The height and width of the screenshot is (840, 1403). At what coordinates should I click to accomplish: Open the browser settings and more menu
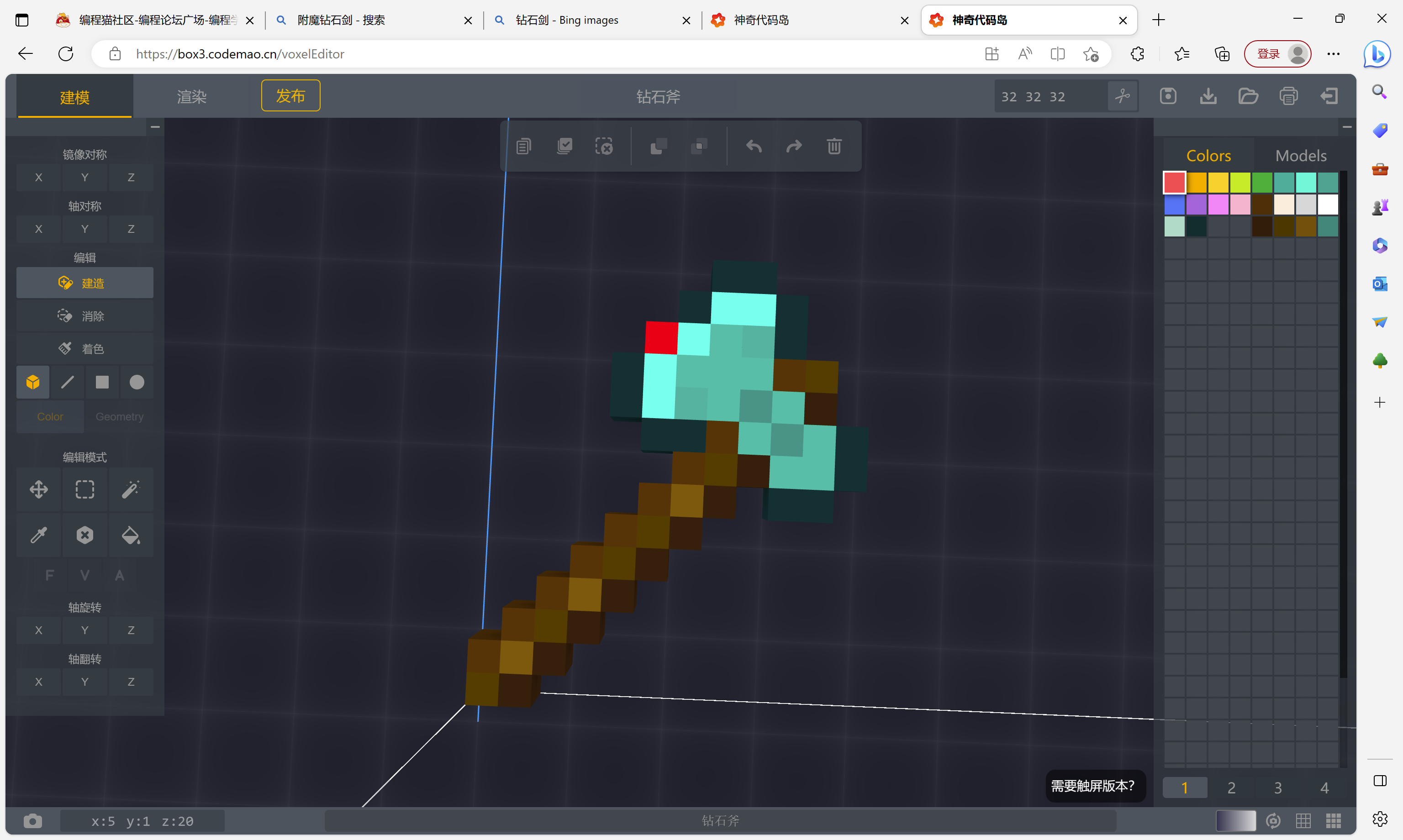coord(1334,54)
